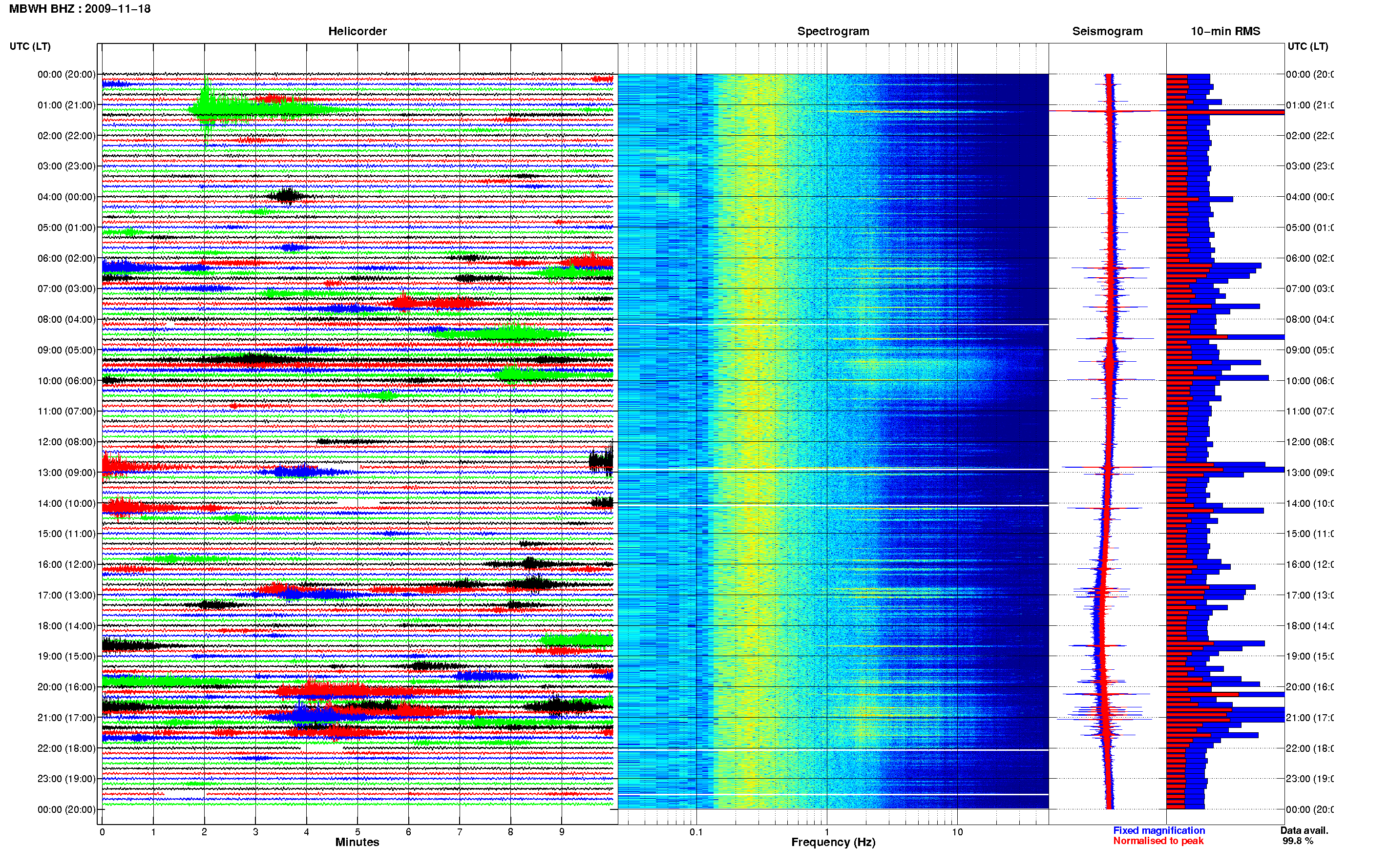Click the left 21:00 (17:00) time label
1389x868 pixels.
click(x=66, y=718)
